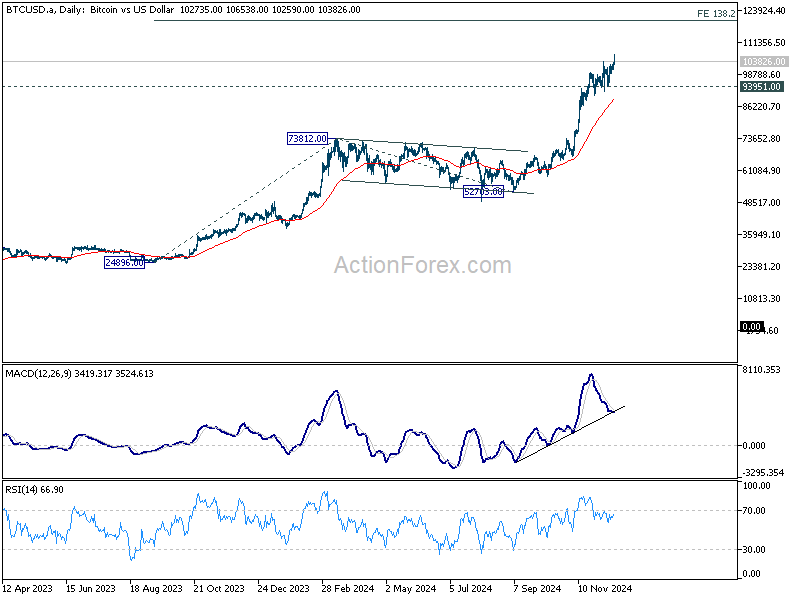Select the 52703.00 price label
Image resolution: width=800 pixels, height=600 pixels.
pyautogui.click(x=483, y=191)
